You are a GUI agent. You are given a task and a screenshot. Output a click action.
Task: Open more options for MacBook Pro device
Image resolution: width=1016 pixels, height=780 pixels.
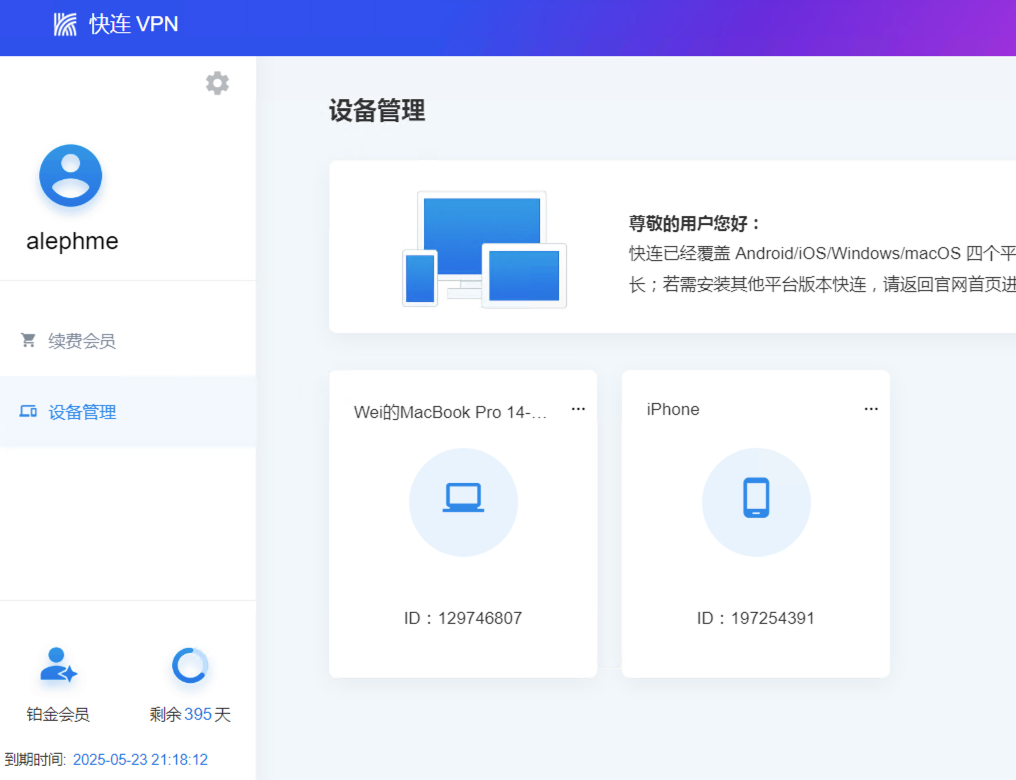(578, 409)
